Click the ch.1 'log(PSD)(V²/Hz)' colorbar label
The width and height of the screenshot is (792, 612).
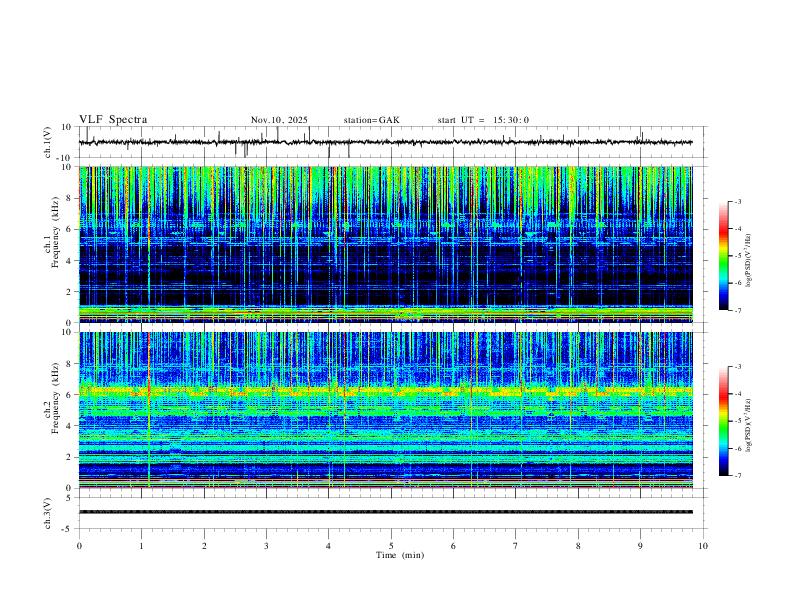coord(749,261)
